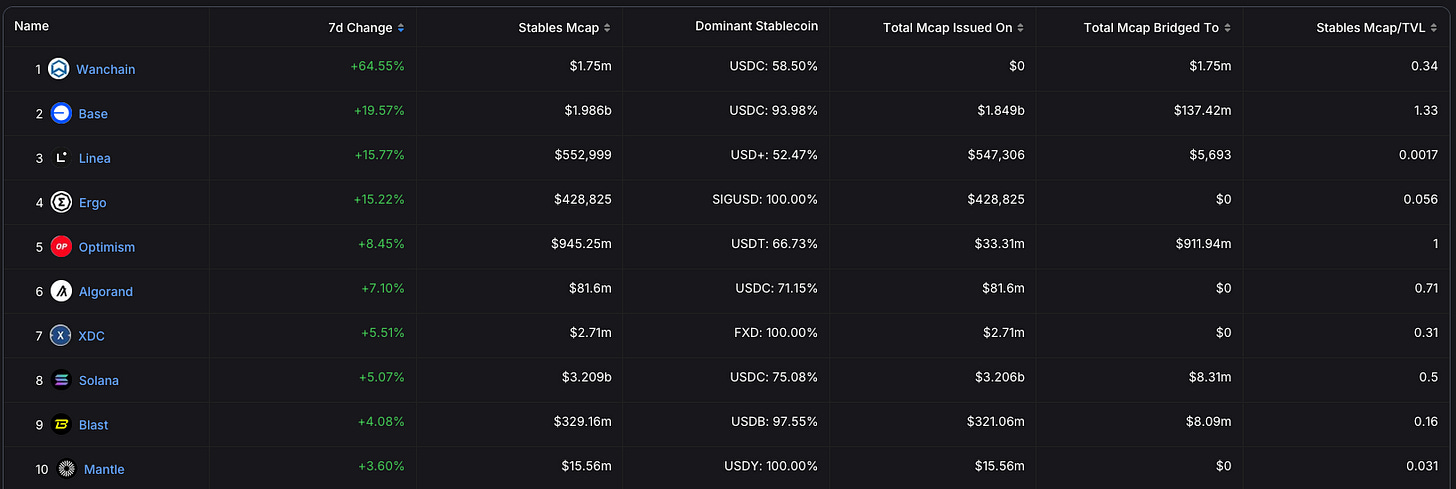
Task: Click the Mantle logo icon
Action: coord(66,469)
